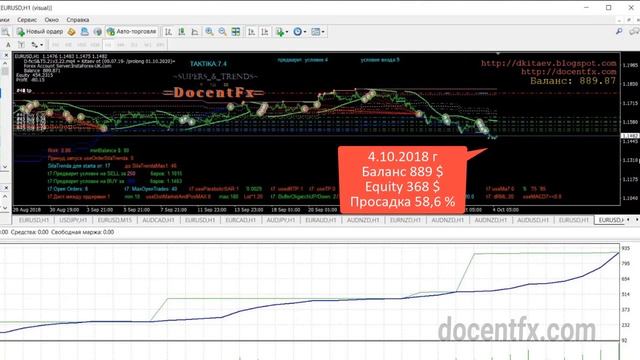Click the tester graph value 935 label
Viewport: 640px width, 360px height.
coord(625,248)
